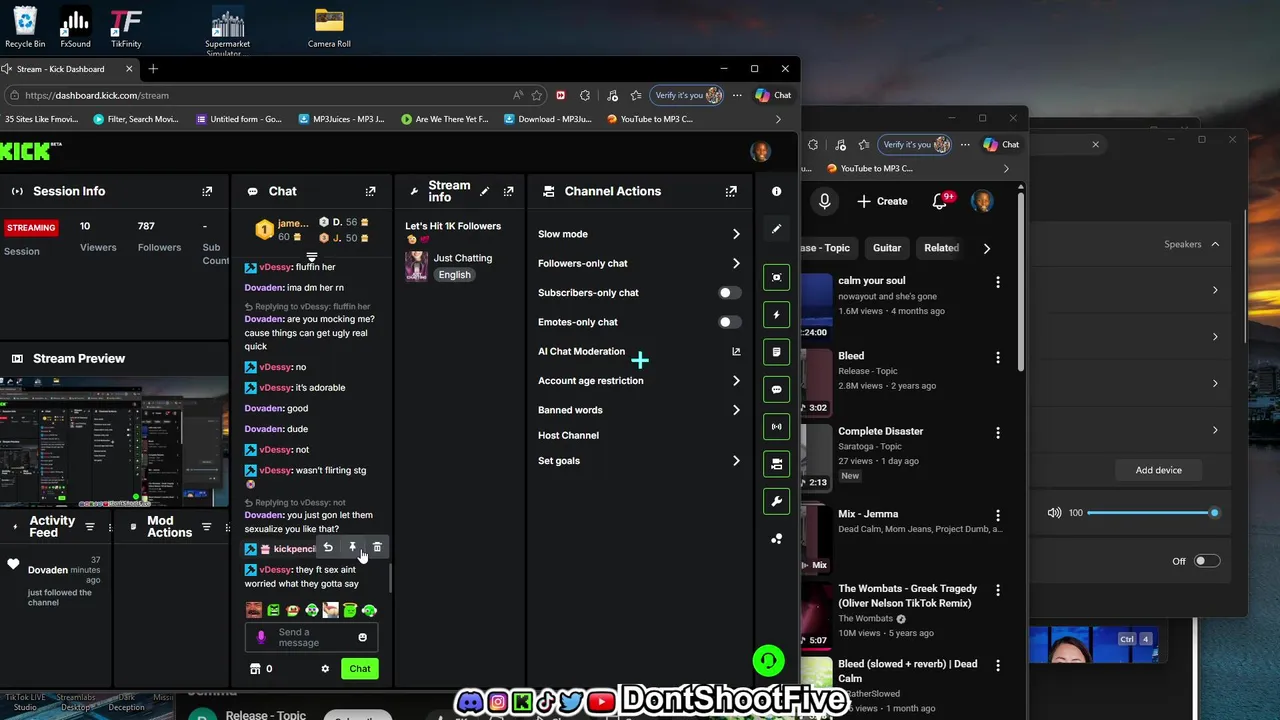The width and height of the screenshot is (1280, 720).
Task: Click Verify it's you in Kick window
Action: (687, 95)
